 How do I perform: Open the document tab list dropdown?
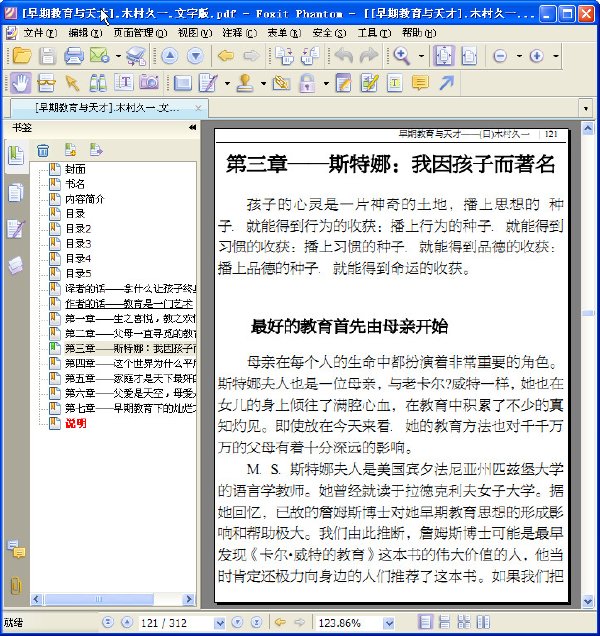[x=585, y=109]
